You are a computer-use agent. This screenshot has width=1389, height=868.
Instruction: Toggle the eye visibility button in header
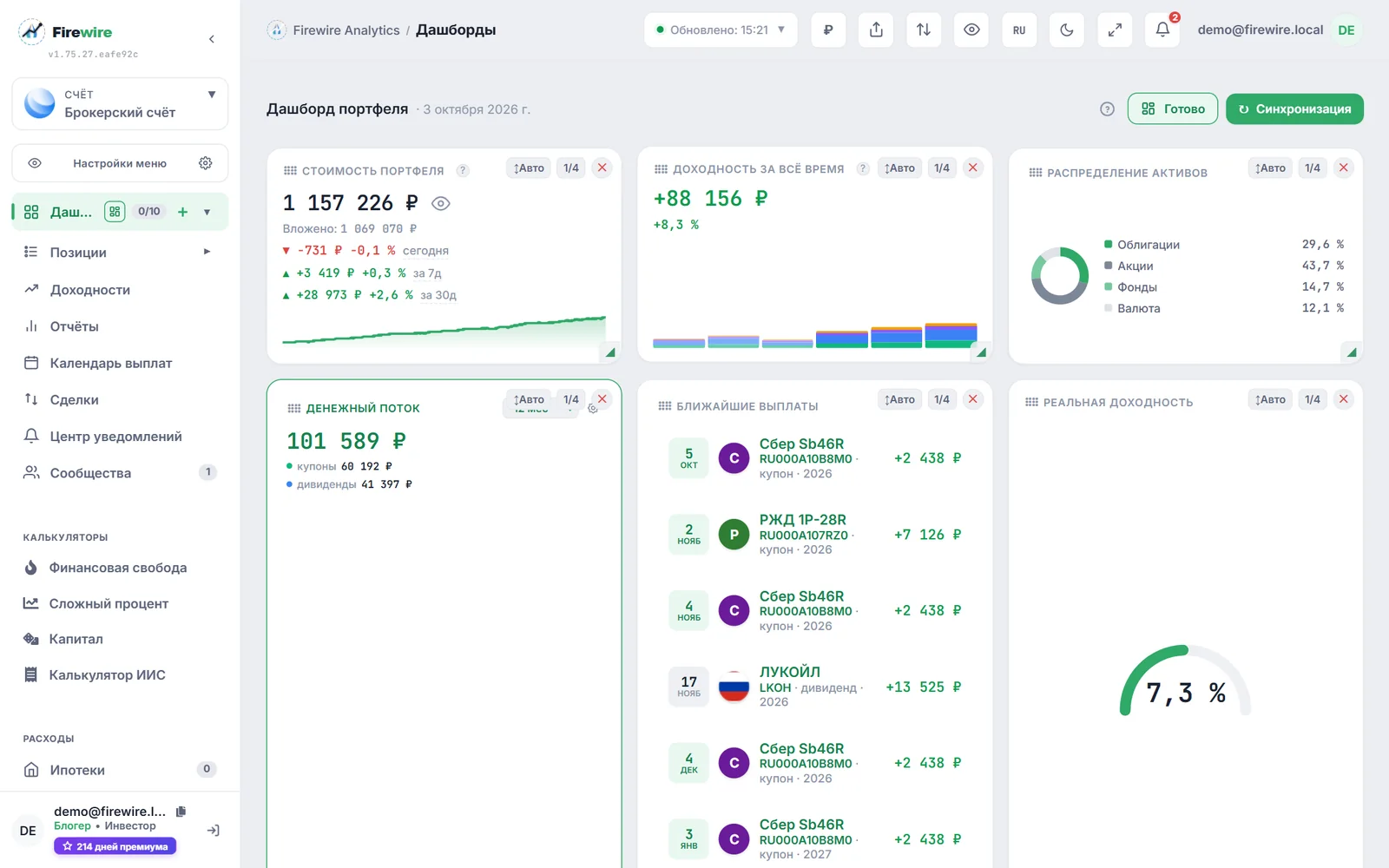coord(971,30)
